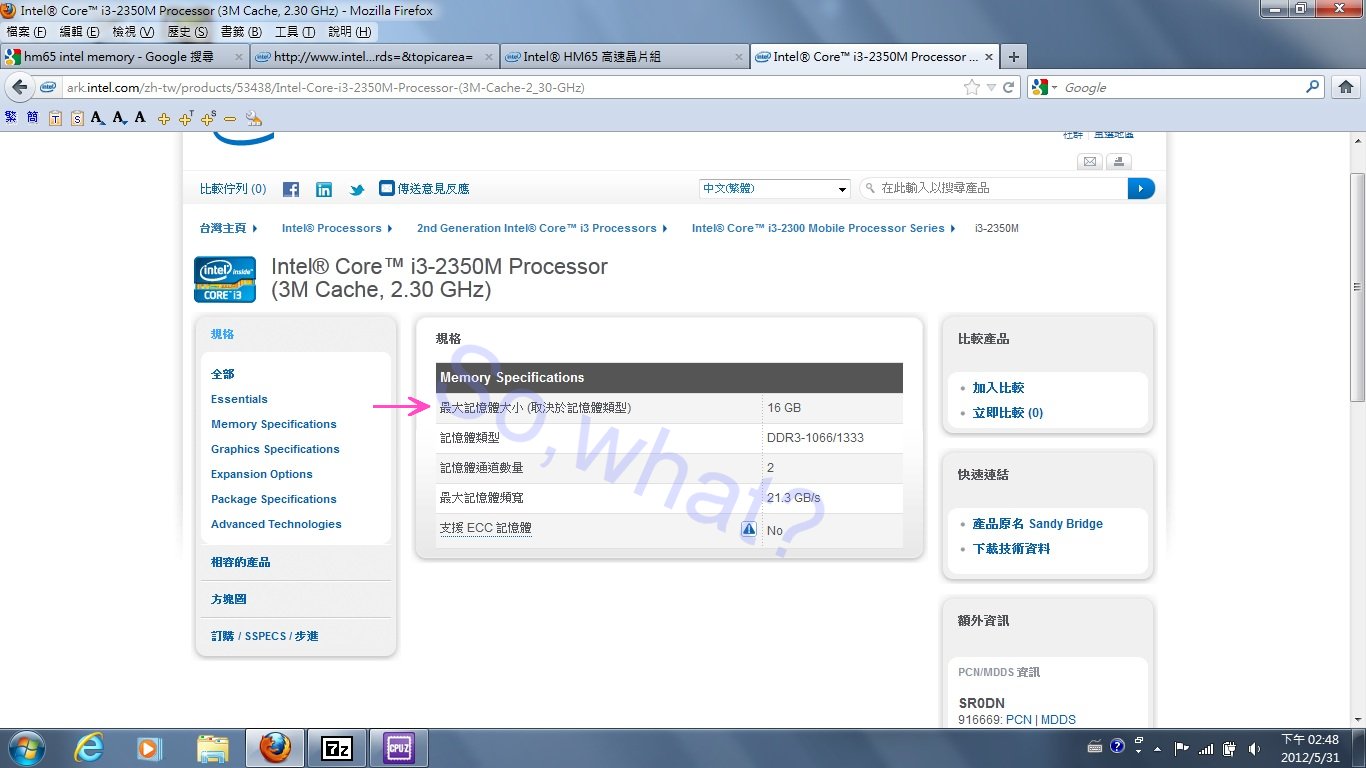Share the page via the LinkedIn icon
Screen dimensions: 1366x768
324,189
